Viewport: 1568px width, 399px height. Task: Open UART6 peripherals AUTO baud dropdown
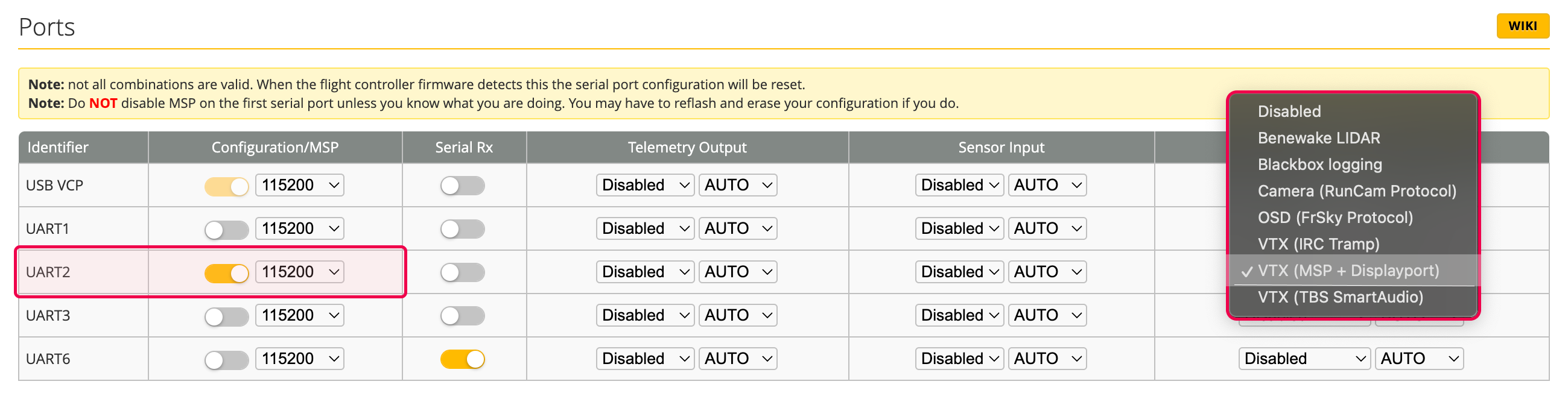pyautogui.click(x=1419, y=359)
